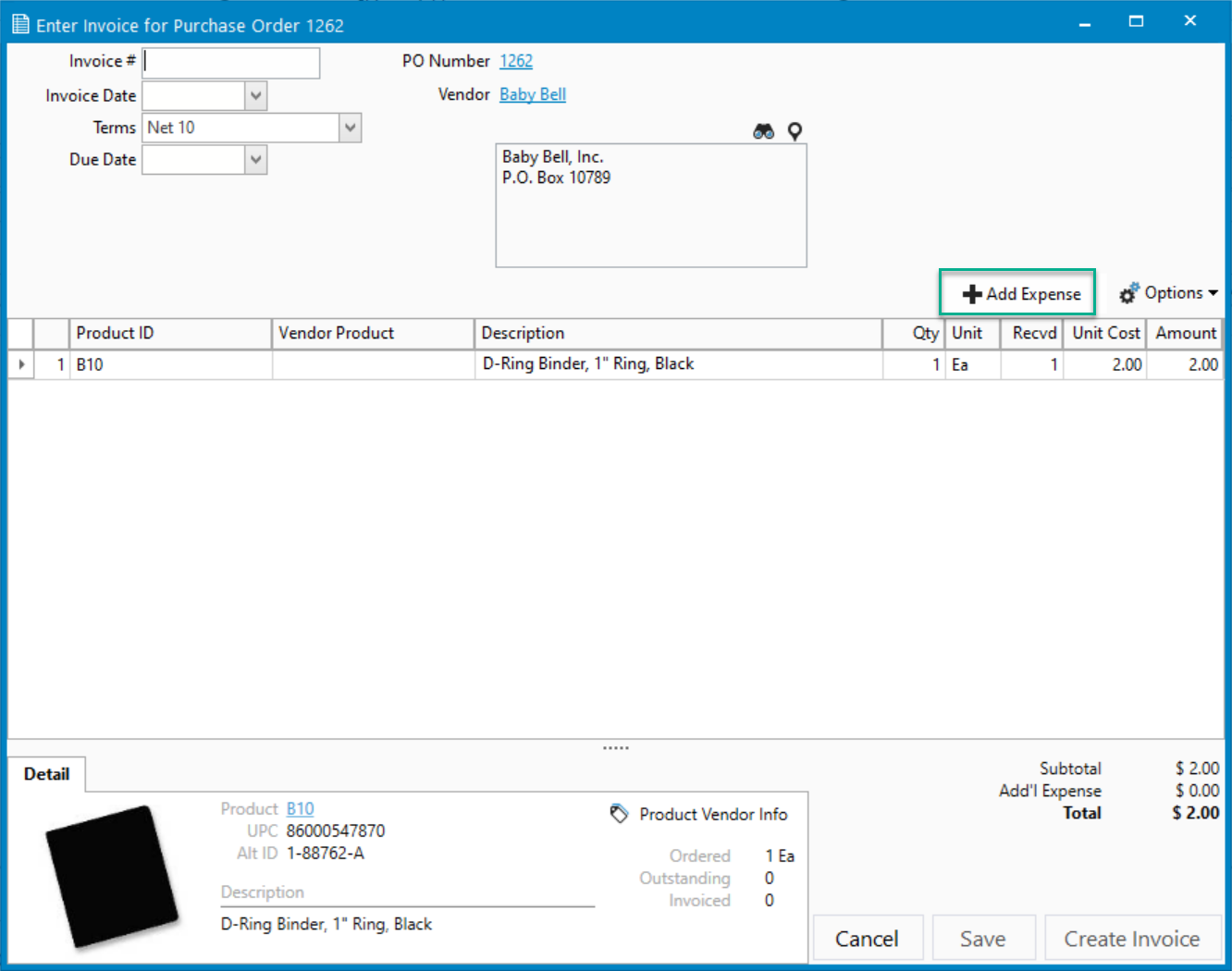Open the Due Date picker dropdown

coord(256,160)
